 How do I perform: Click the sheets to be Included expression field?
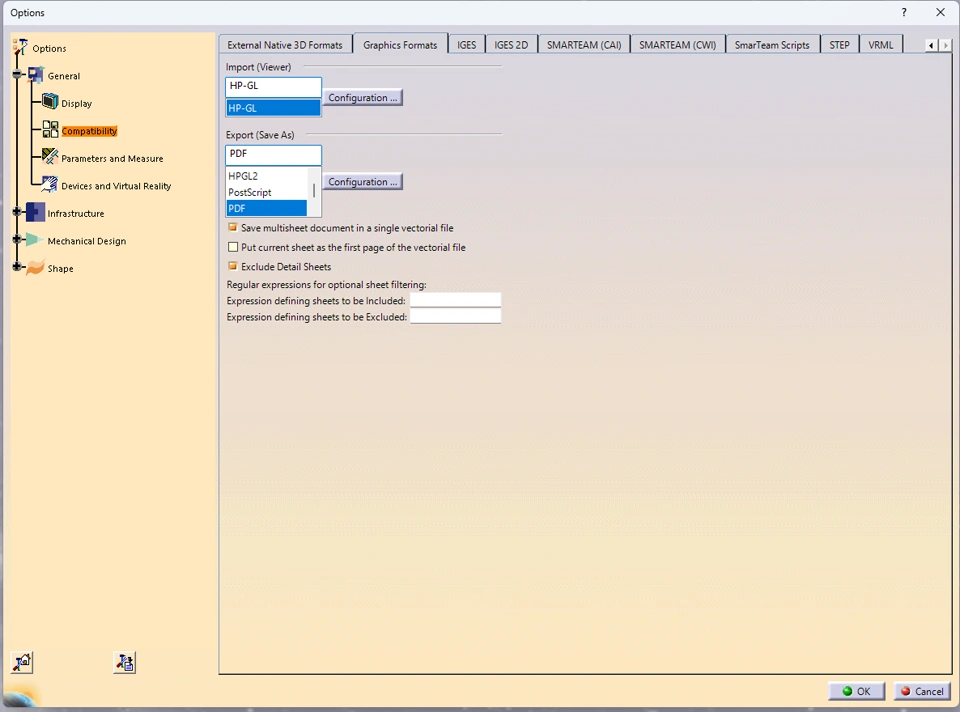(x=455, y=300)
